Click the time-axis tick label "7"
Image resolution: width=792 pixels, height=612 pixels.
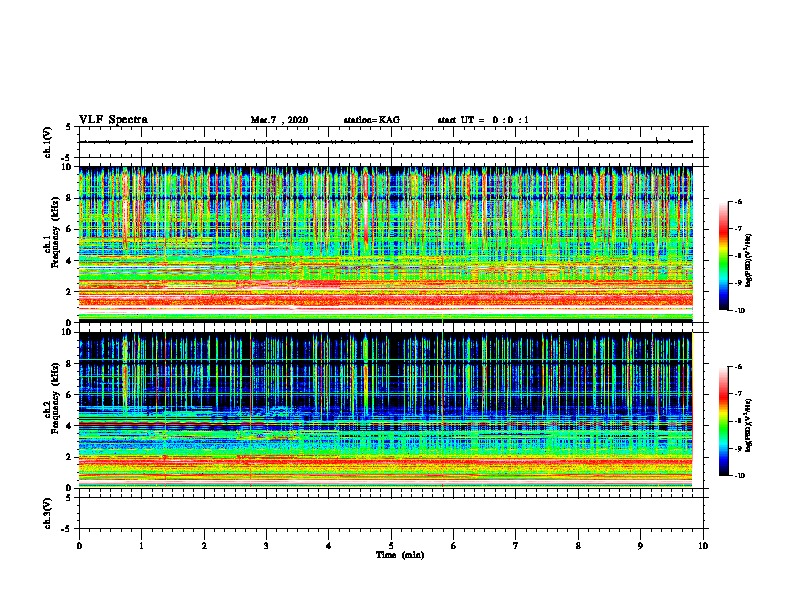click(516, 546)
